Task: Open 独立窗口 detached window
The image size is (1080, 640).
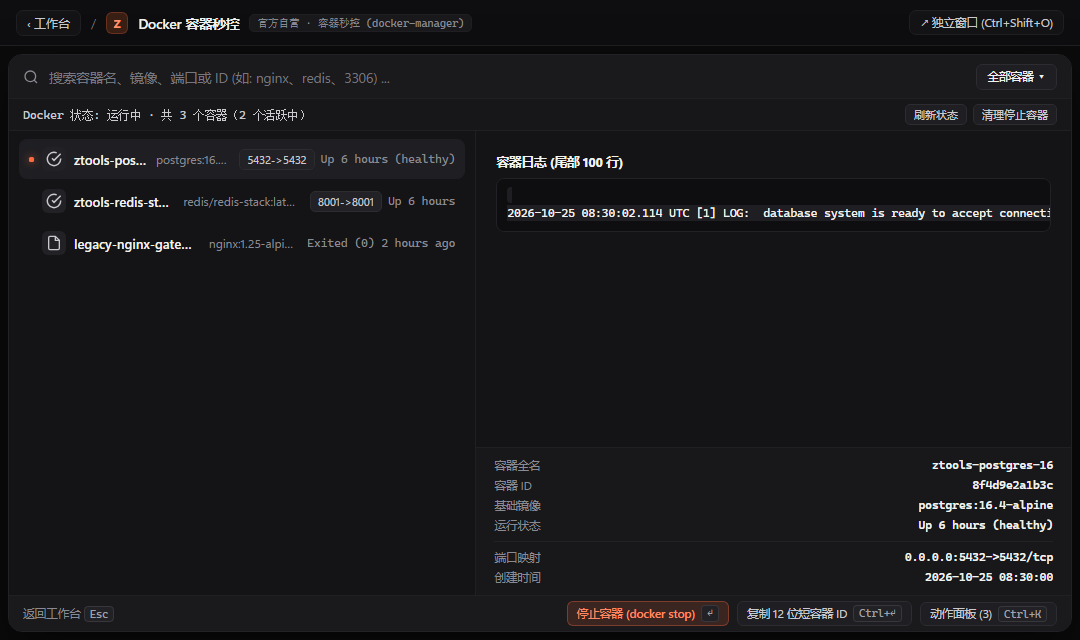Action: coord(986,23)
